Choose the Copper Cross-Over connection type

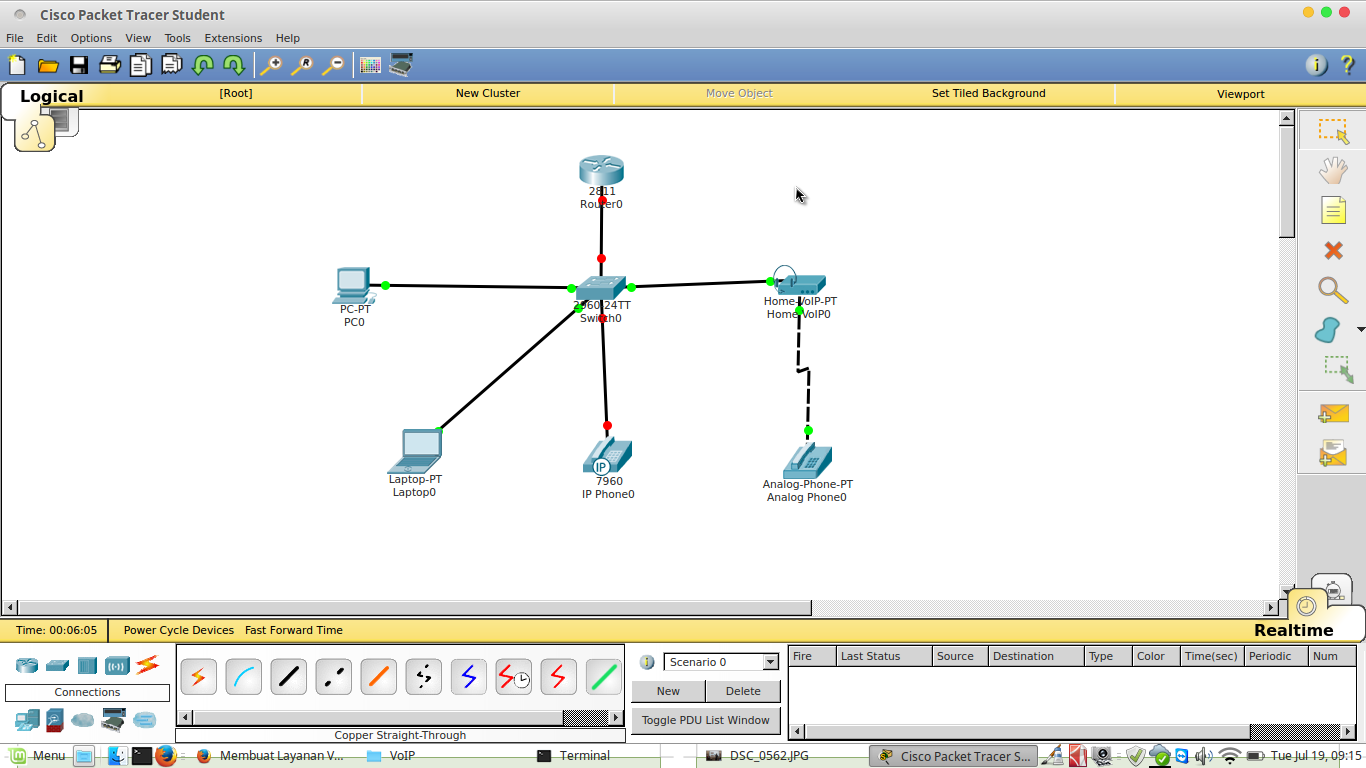(x=333, y=677)
